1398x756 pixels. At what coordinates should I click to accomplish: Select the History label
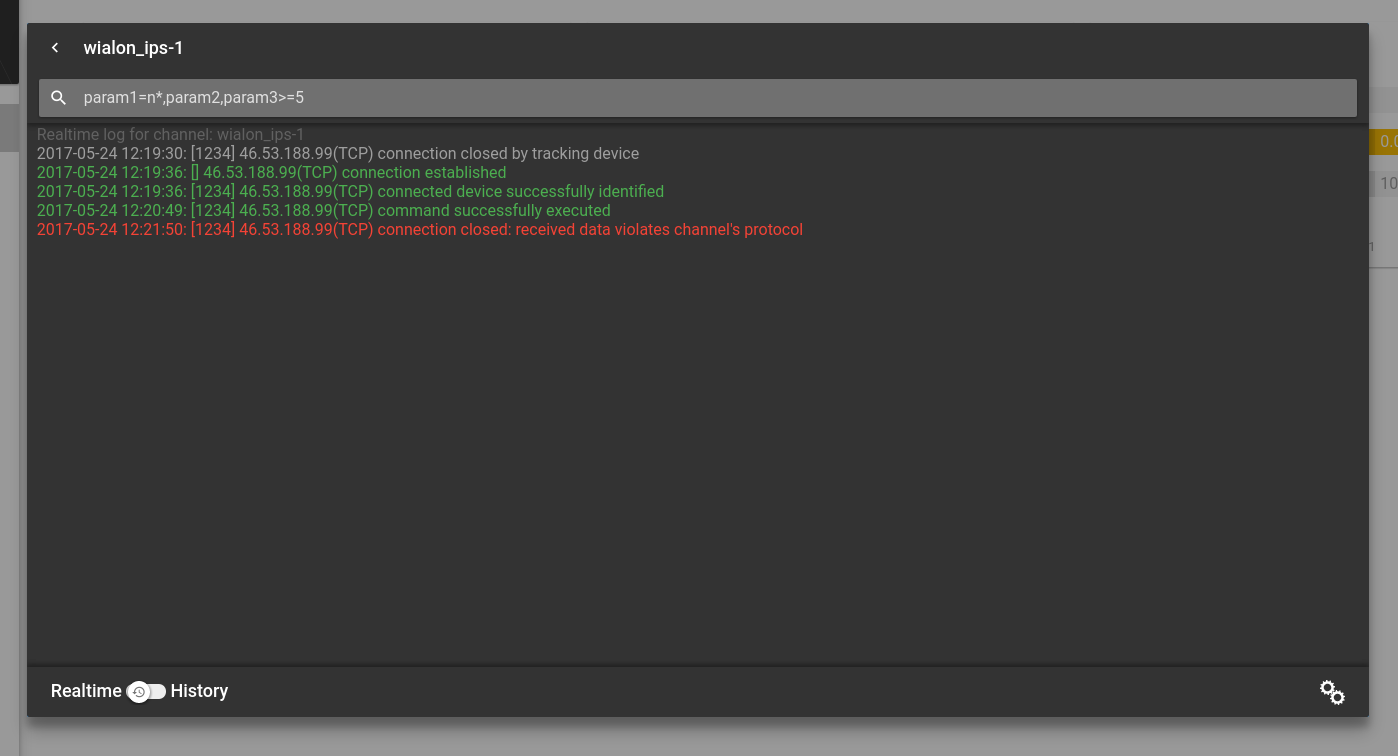point(199,691)
